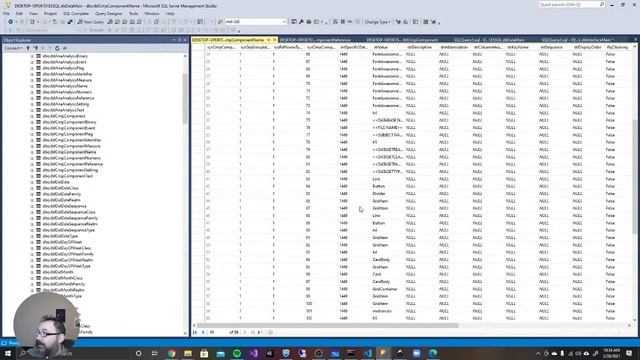The image size is (640, 360).
Task: Open the View menu
Action: [x=33, y=13]
